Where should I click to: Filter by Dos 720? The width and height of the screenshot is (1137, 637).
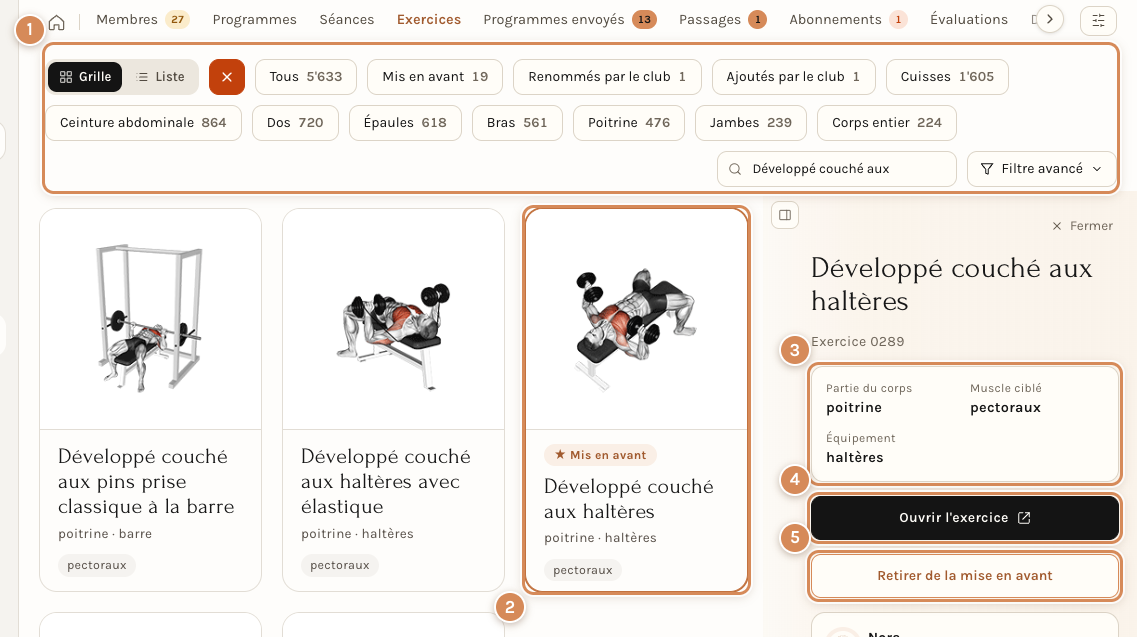(x=295, y=123)
